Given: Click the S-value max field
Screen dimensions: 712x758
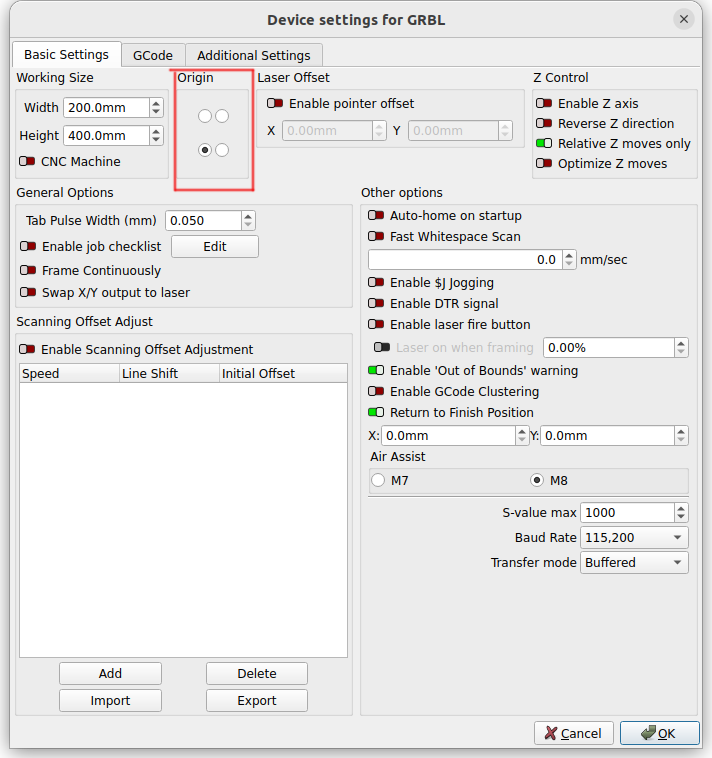Looking at the screenshot, I should (627, 512).
